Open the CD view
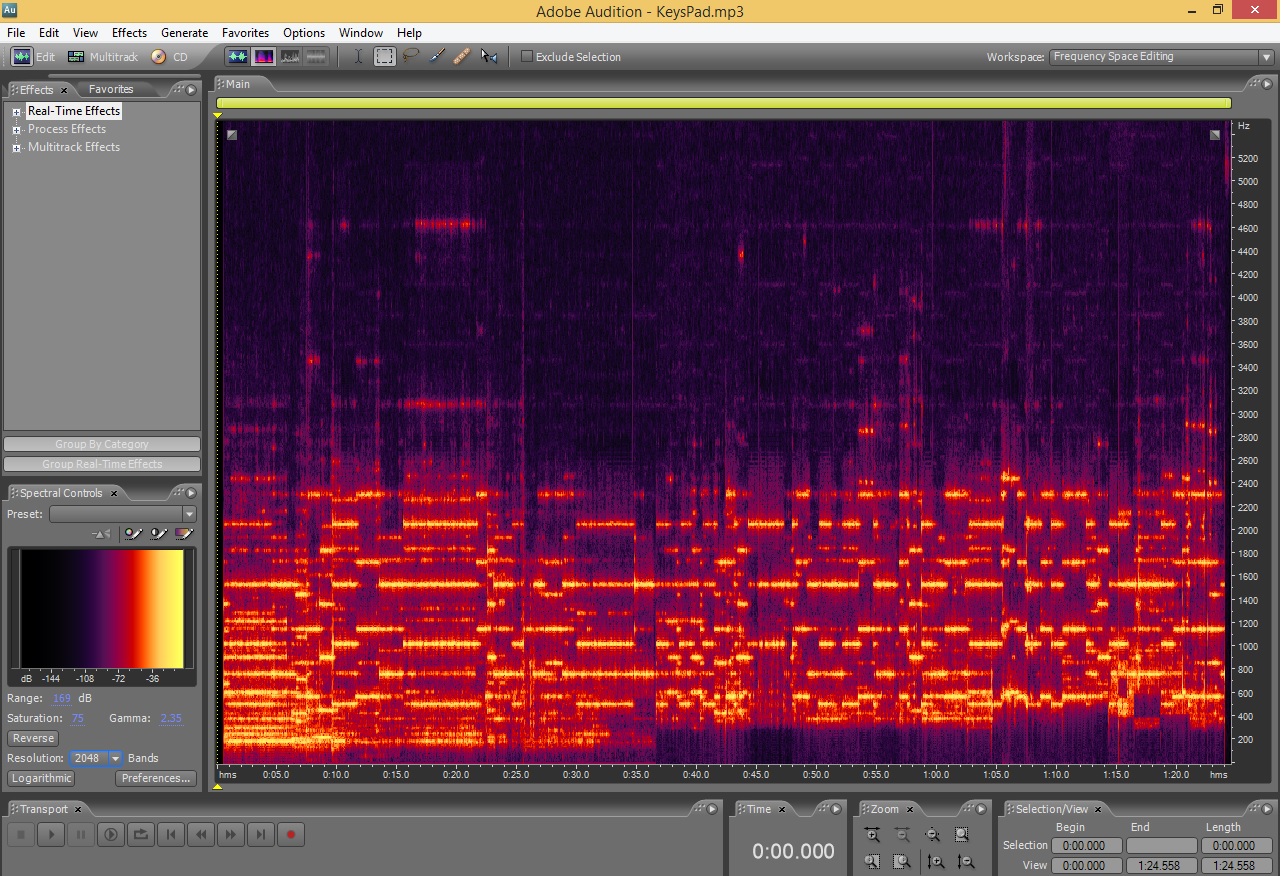Screen dimensions: 1283x876 tap(170, 57)
